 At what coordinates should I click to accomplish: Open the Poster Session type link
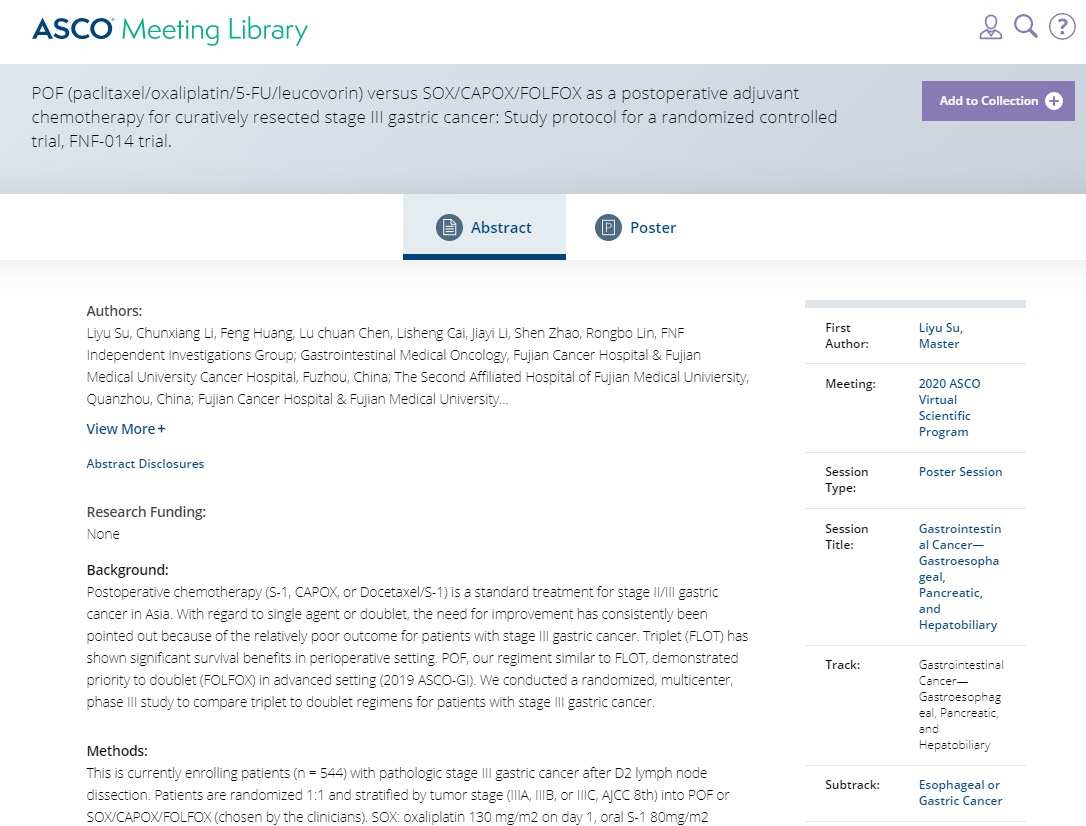(x=960, y=472)
